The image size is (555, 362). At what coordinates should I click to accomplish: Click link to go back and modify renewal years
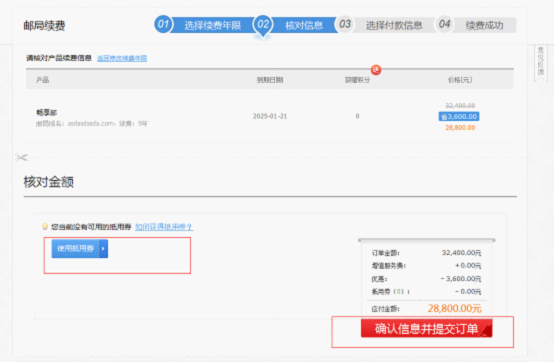click(x=122, y=58)
